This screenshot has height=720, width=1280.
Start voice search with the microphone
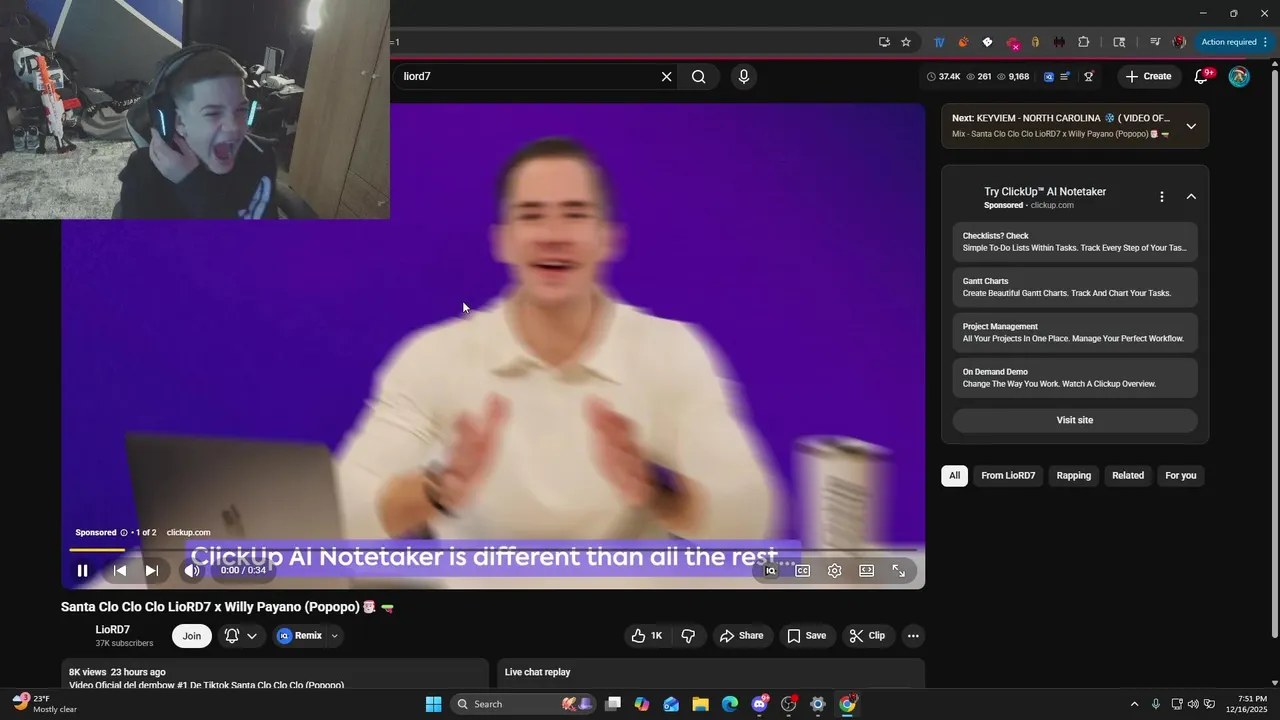click(x=743, y=76)
